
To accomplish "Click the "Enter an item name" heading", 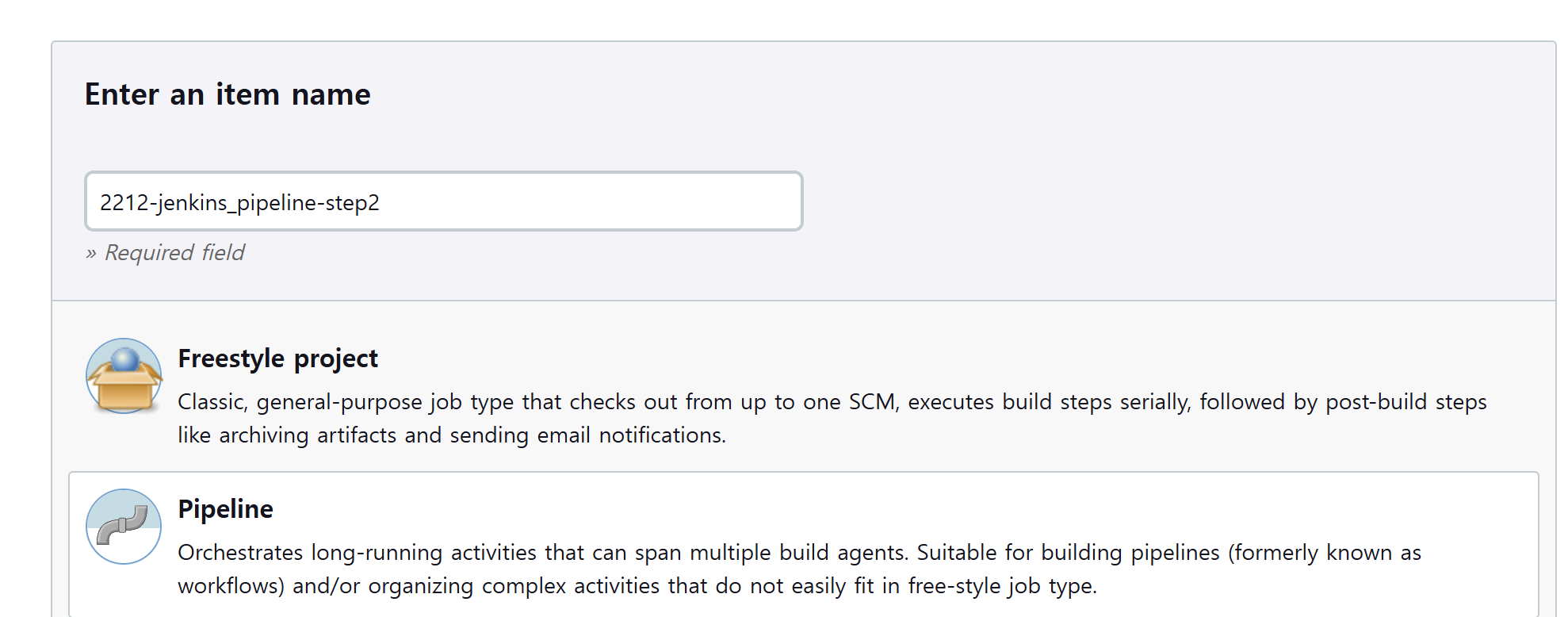I will tap(228, 94).
